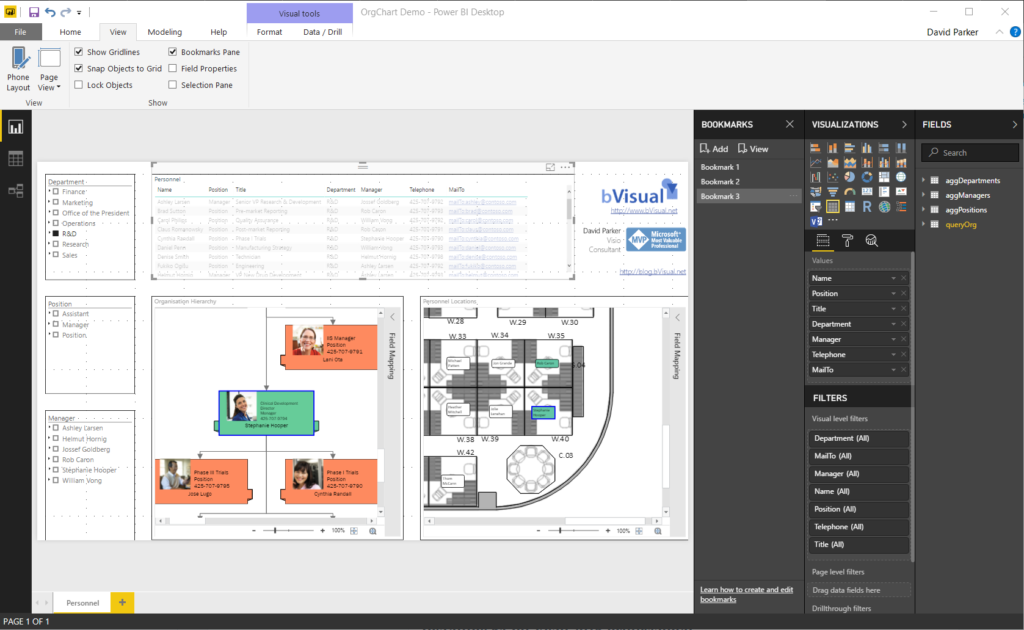The image size is (1024, 630).
Task: Choose the donut chart visual
Action: click(x=867, y=177)
